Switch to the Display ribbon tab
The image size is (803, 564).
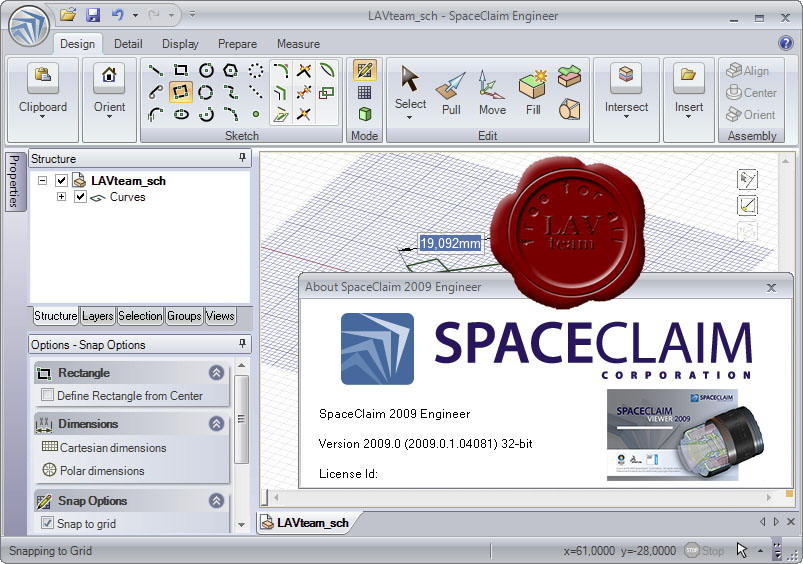click(180, 44)
